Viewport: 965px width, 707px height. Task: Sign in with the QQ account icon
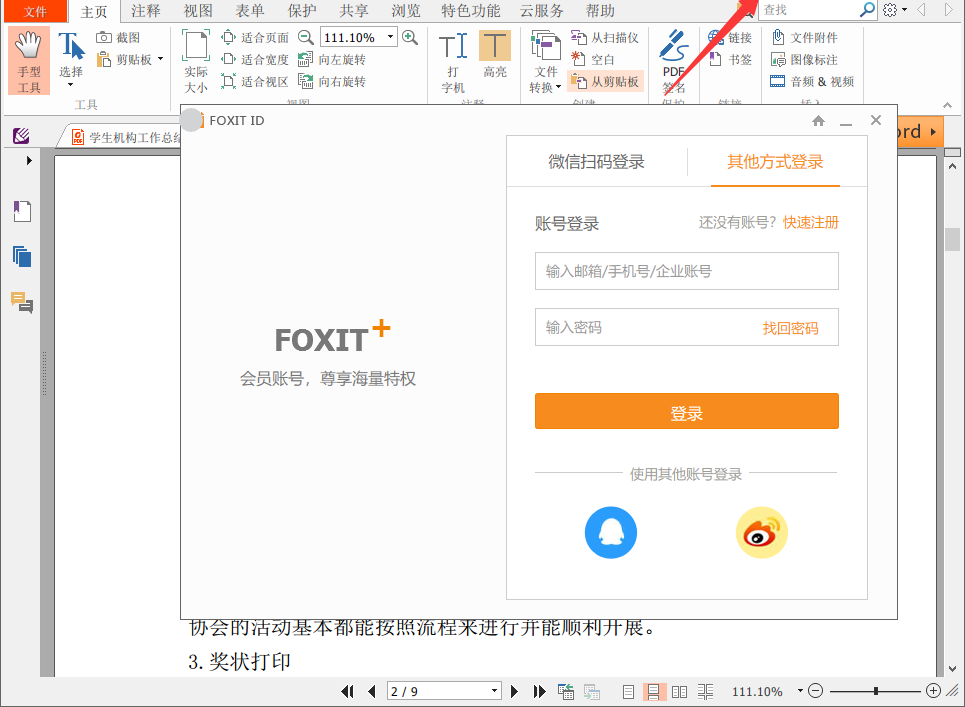click(x=611, y=532)
